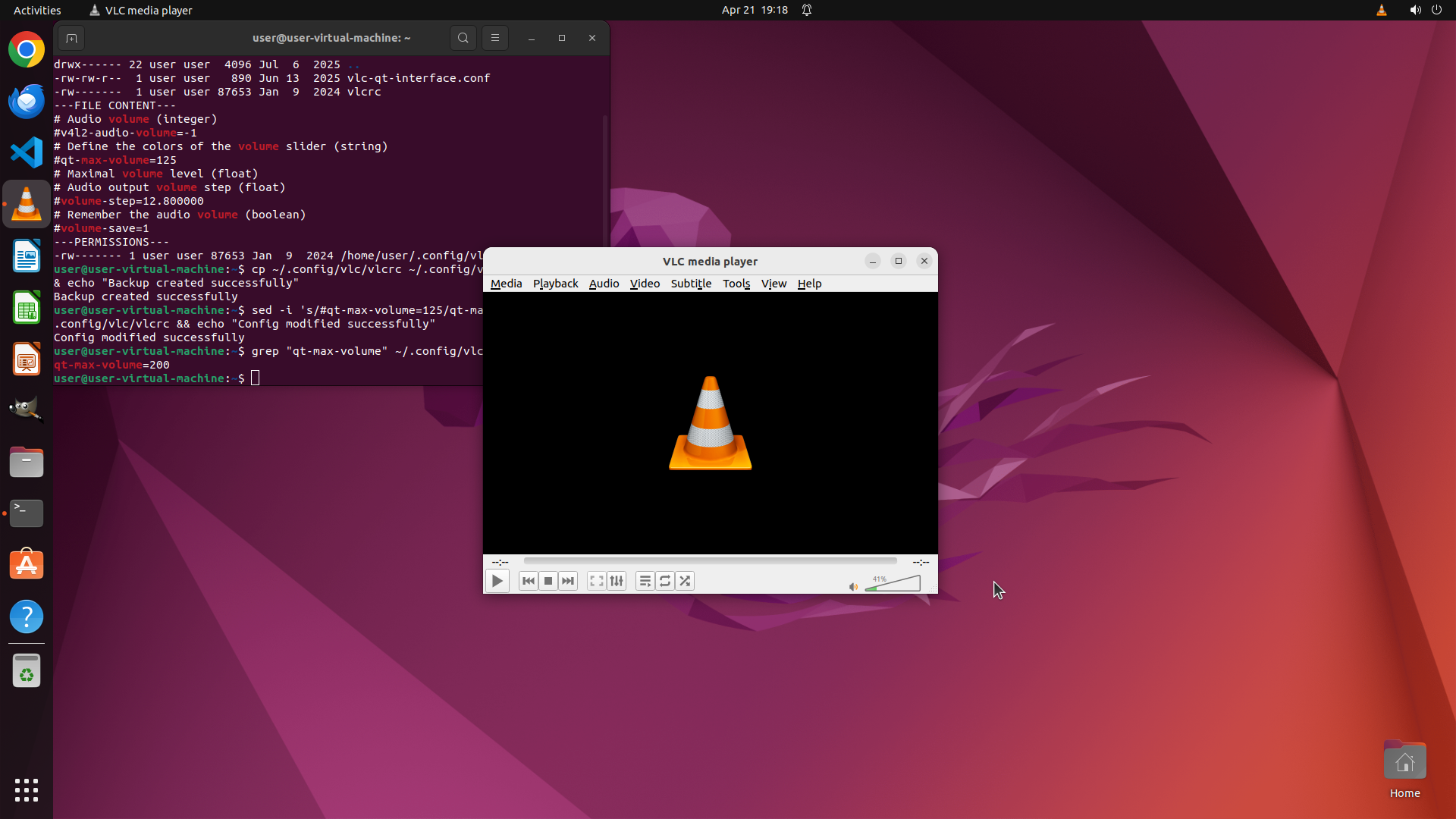Adjust VLC volume slider
The width and height of the screenshot is (1456, 819).
(x=893, y=584)
